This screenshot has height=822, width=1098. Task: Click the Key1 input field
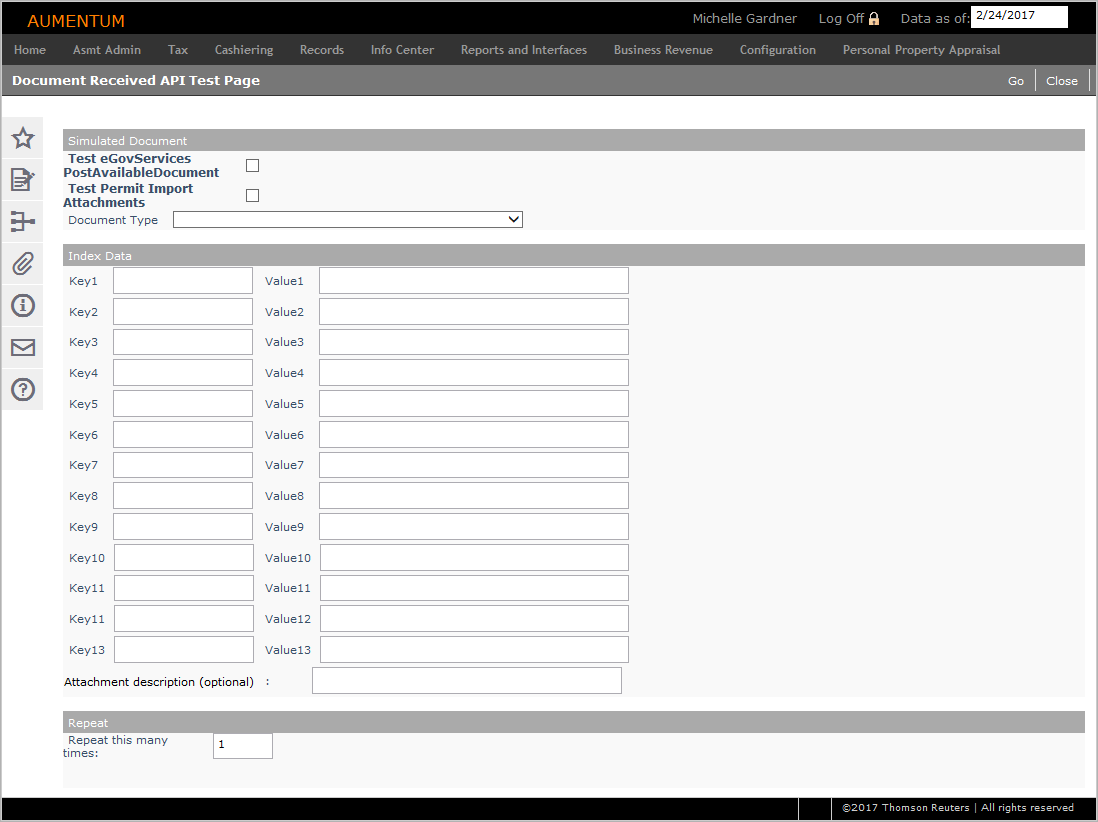[183, 281]
